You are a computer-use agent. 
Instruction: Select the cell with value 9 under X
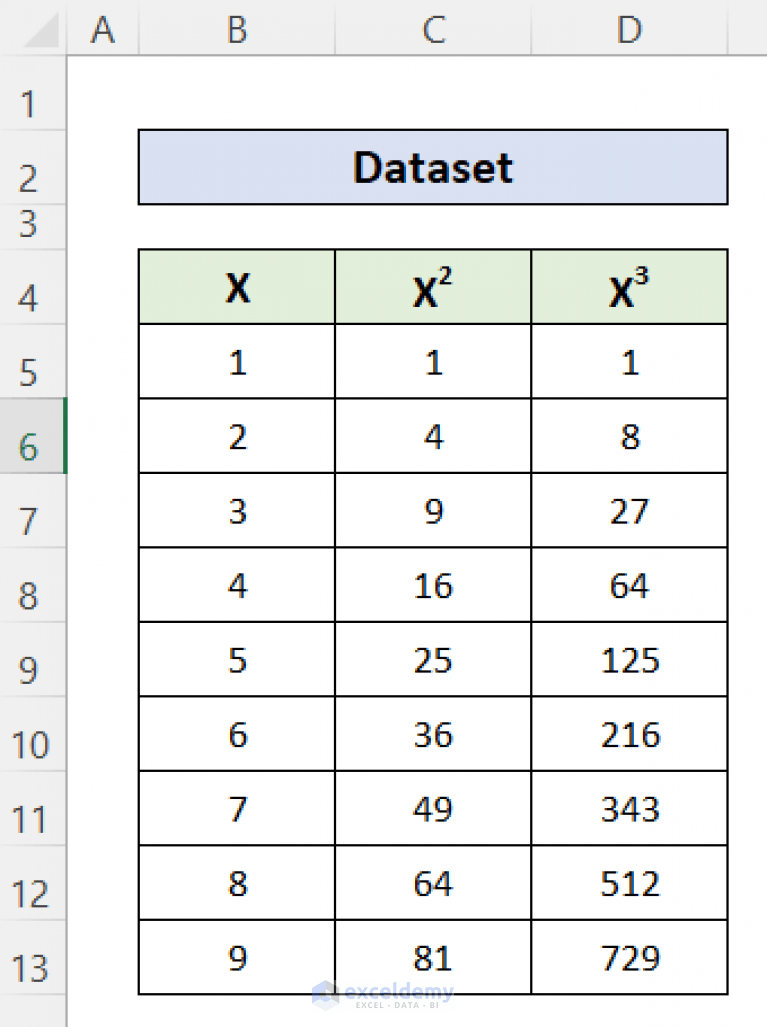(236, 957)
